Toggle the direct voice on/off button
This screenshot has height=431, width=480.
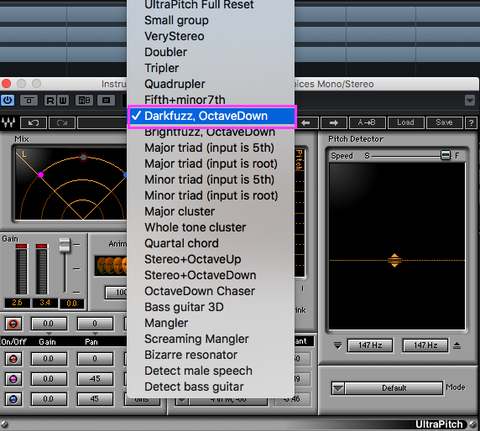pos(13,324)
